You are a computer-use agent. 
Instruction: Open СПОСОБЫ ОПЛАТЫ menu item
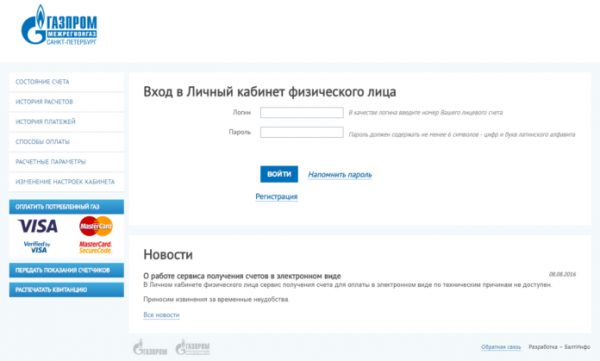coord(67,142)
